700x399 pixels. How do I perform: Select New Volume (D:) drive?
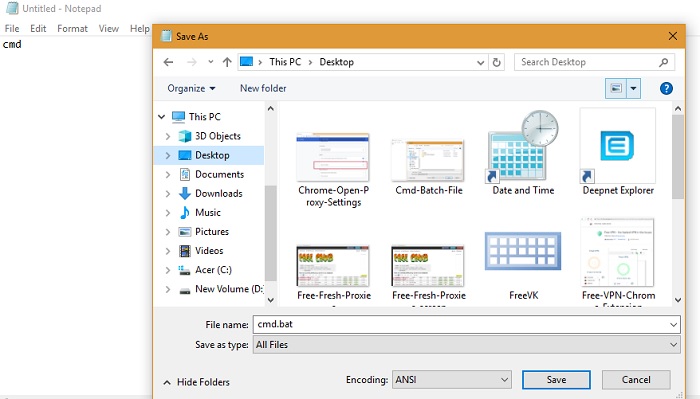221,290
